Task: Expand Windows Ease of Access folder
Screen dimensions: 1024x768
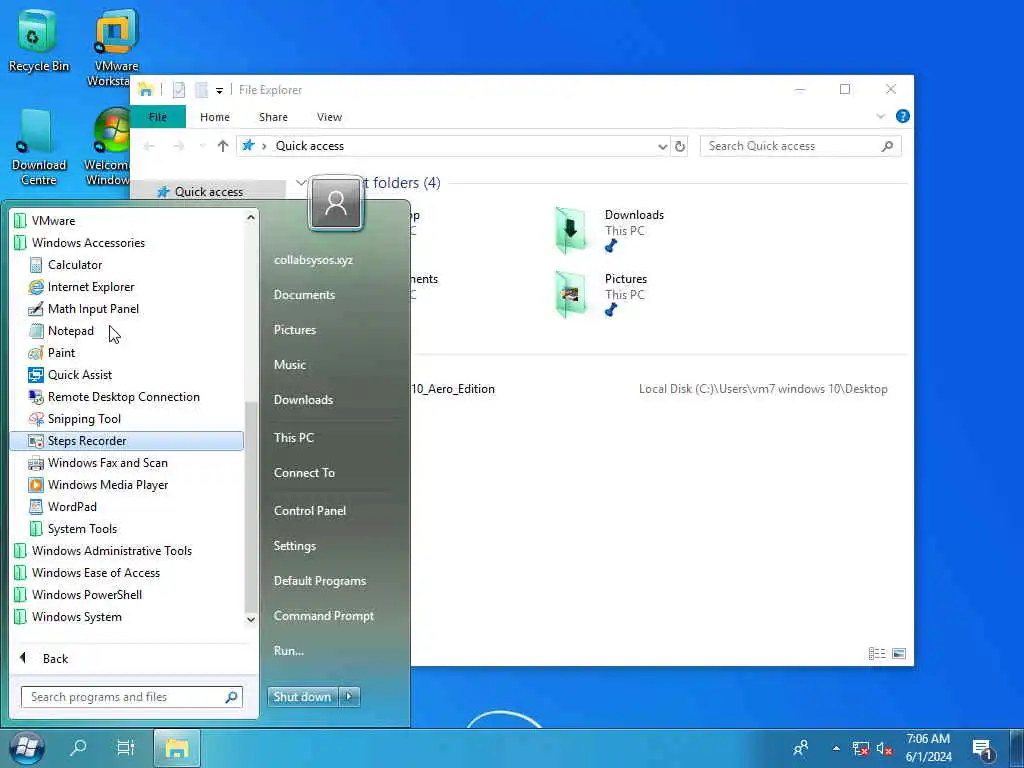Action: point(87,573)
